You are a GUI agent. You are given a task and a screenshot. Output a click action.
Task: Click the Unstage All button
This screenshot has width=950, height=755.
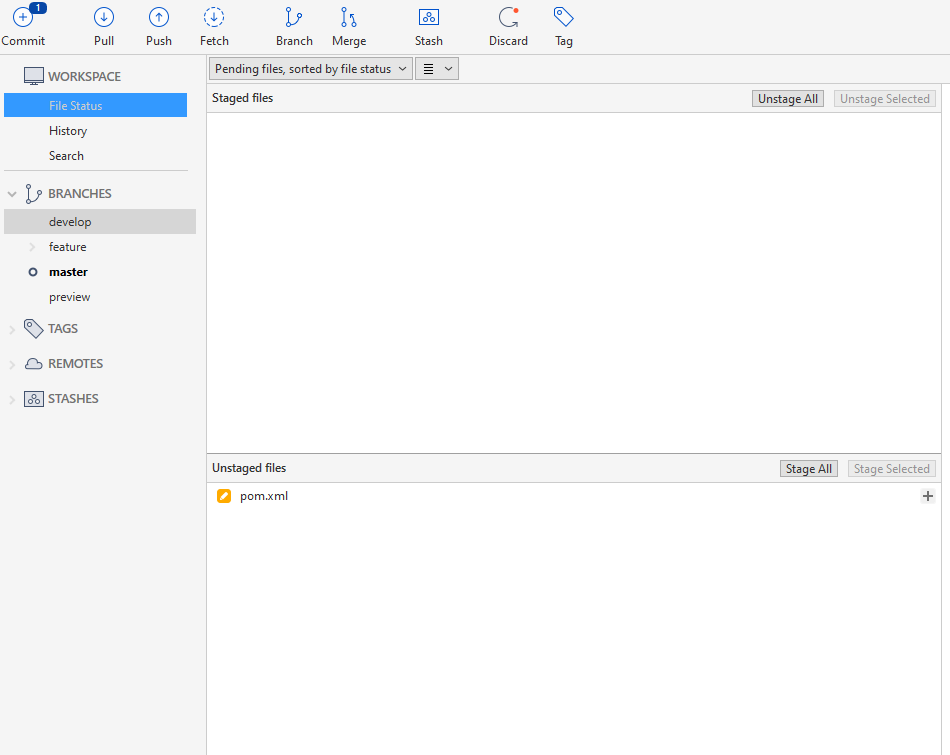[x=788, y=99]
